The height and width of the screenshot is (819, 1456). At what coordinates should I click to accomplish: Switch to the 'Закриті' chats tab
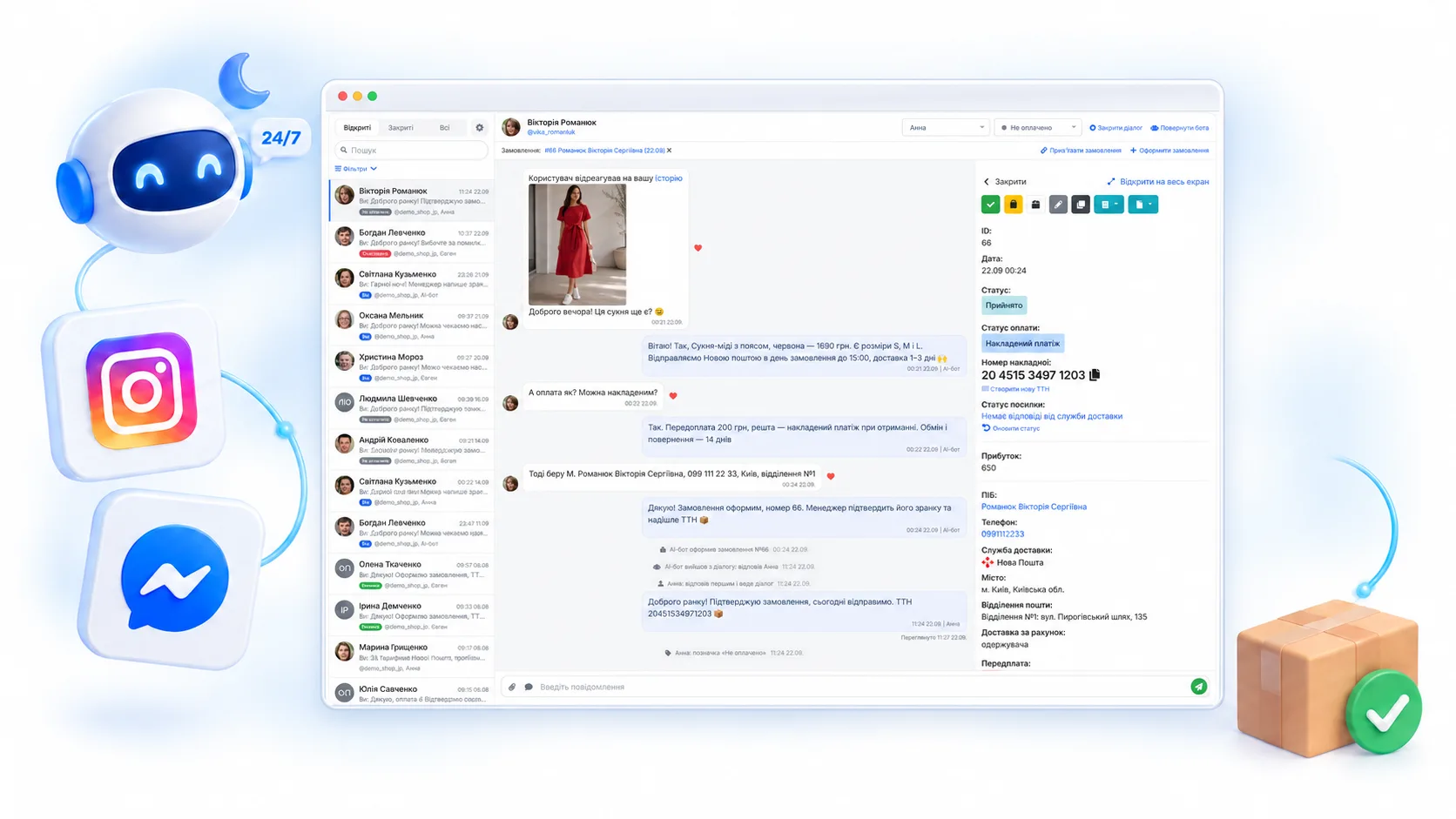[401, 128]
